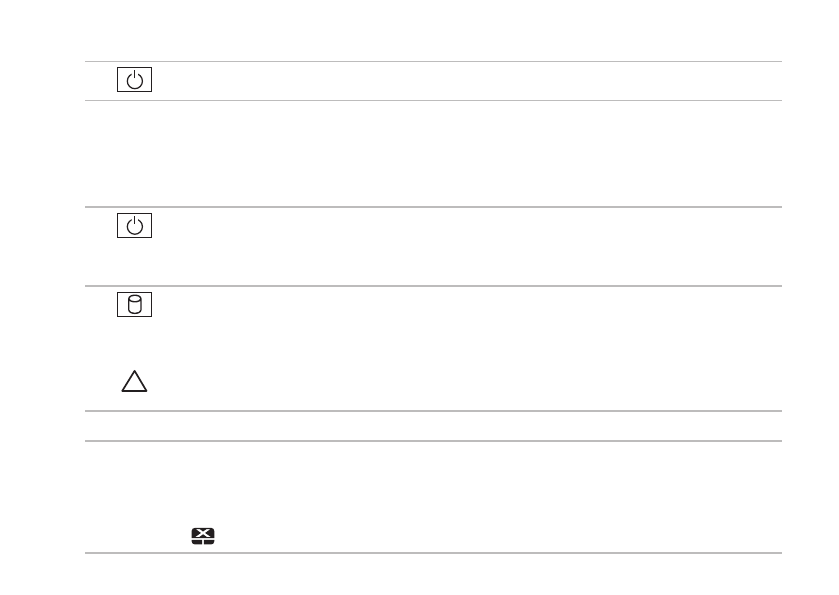Click the blank space right of the touchpad-disabled icon

(x=480, y=537)
